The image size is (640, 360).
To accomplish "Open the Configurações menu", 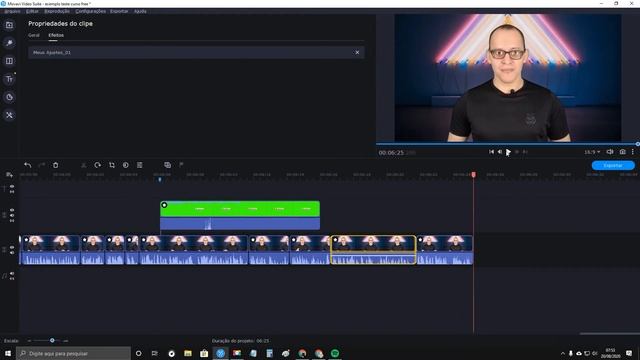I will (x=91, y=11).
